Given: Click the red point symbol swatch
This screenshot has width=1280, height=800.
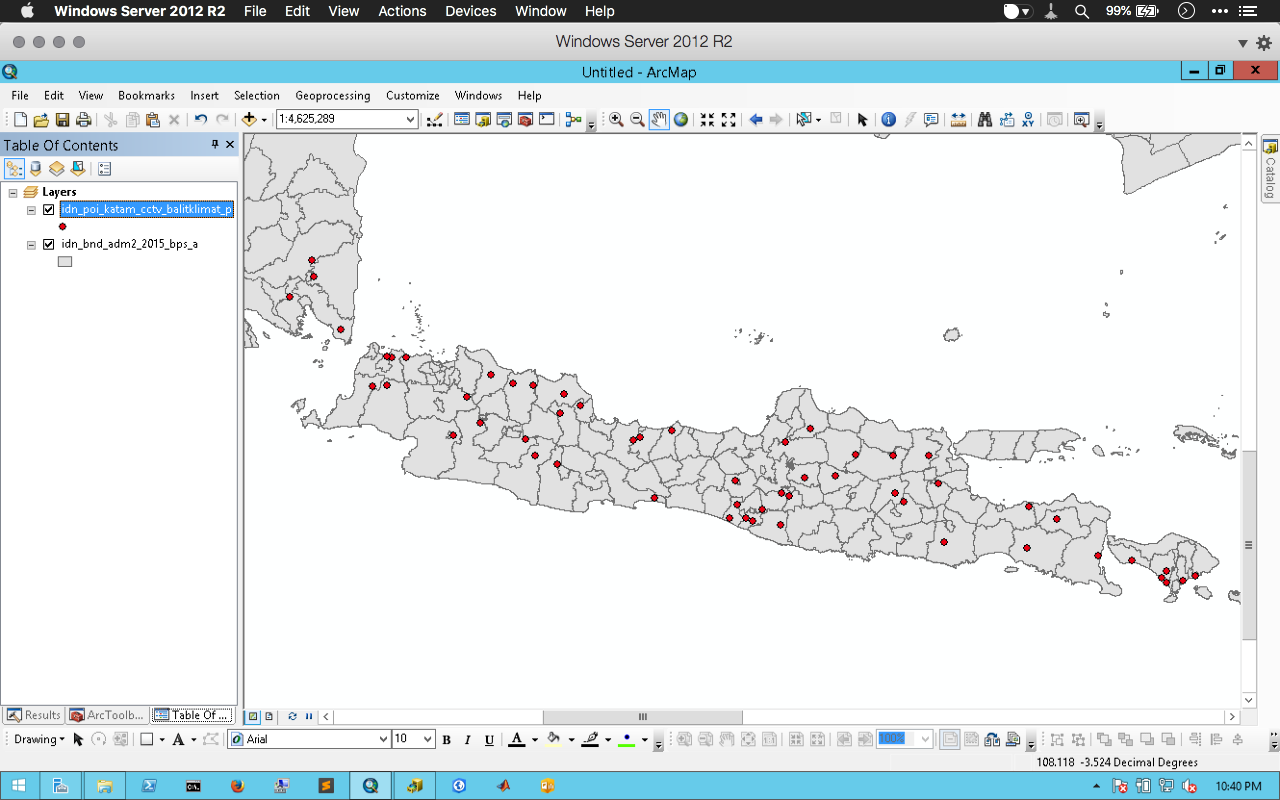Looking at the screenshot, I should click(63, 227).
